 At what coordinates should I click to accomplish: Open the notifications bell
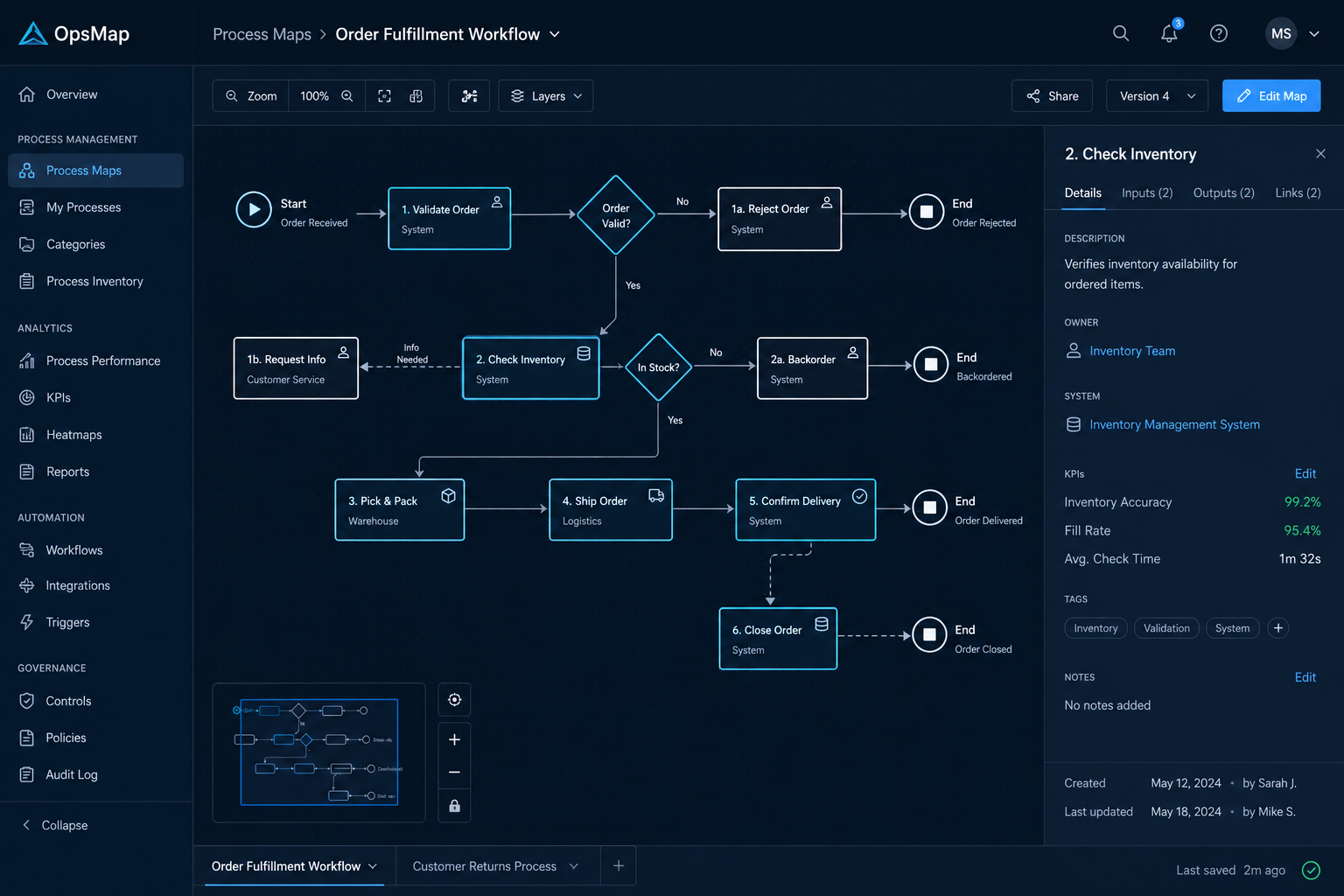pos(1169,33)
